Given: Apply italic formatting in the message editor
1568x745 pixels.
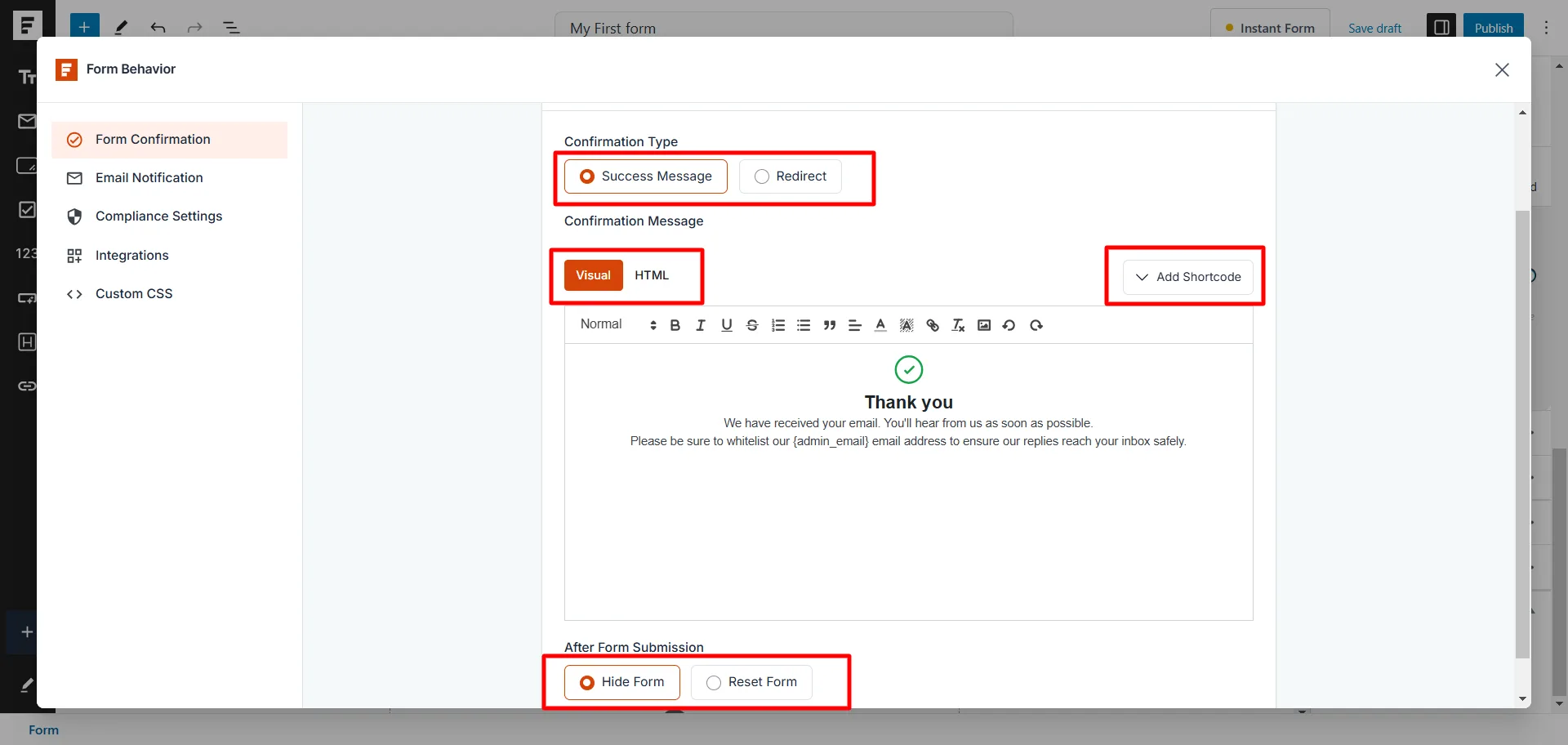Looking at the screenshot, I should click(x=701, y=325).
